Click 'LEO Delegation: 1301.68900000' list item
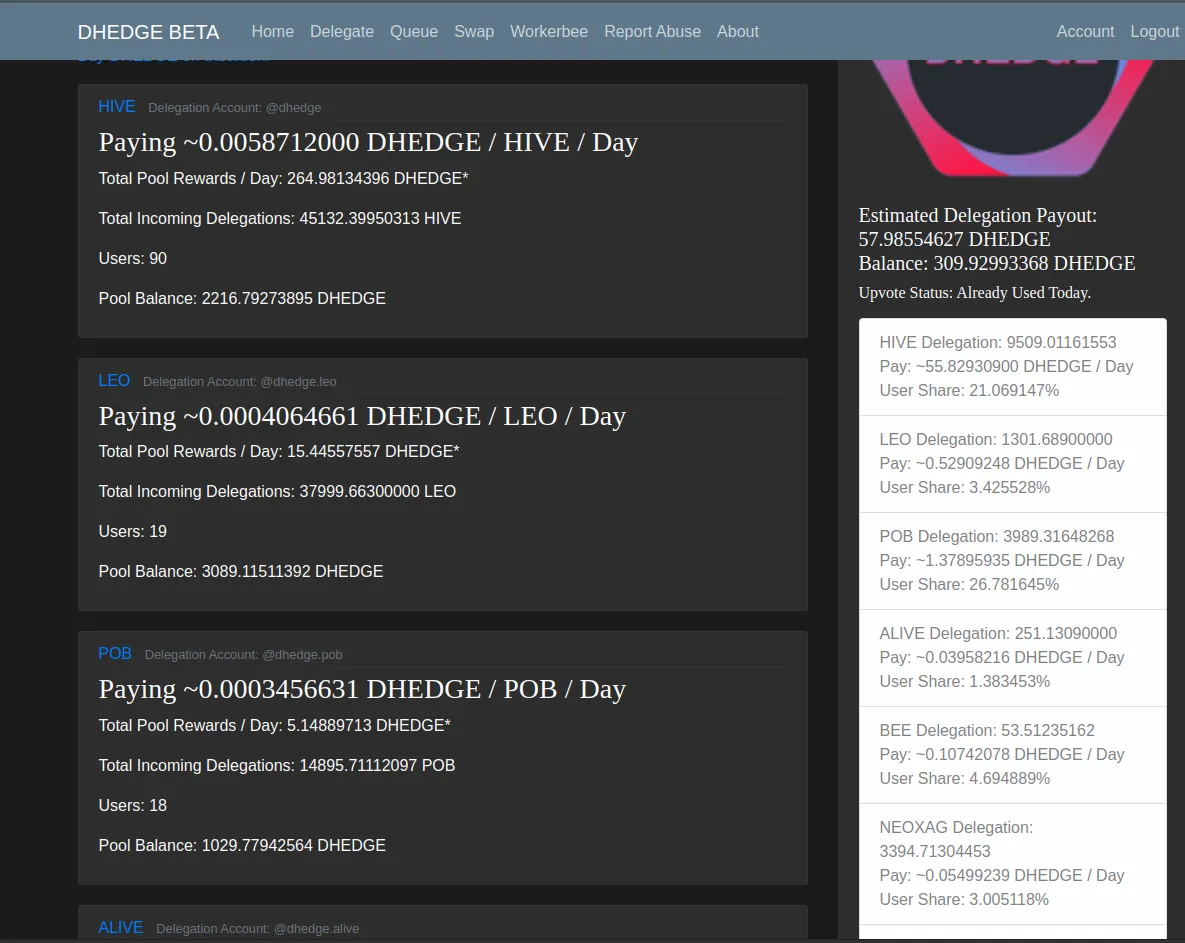Image resolution: width=1185 pixels, height=943 pixels. click(996, 439)
